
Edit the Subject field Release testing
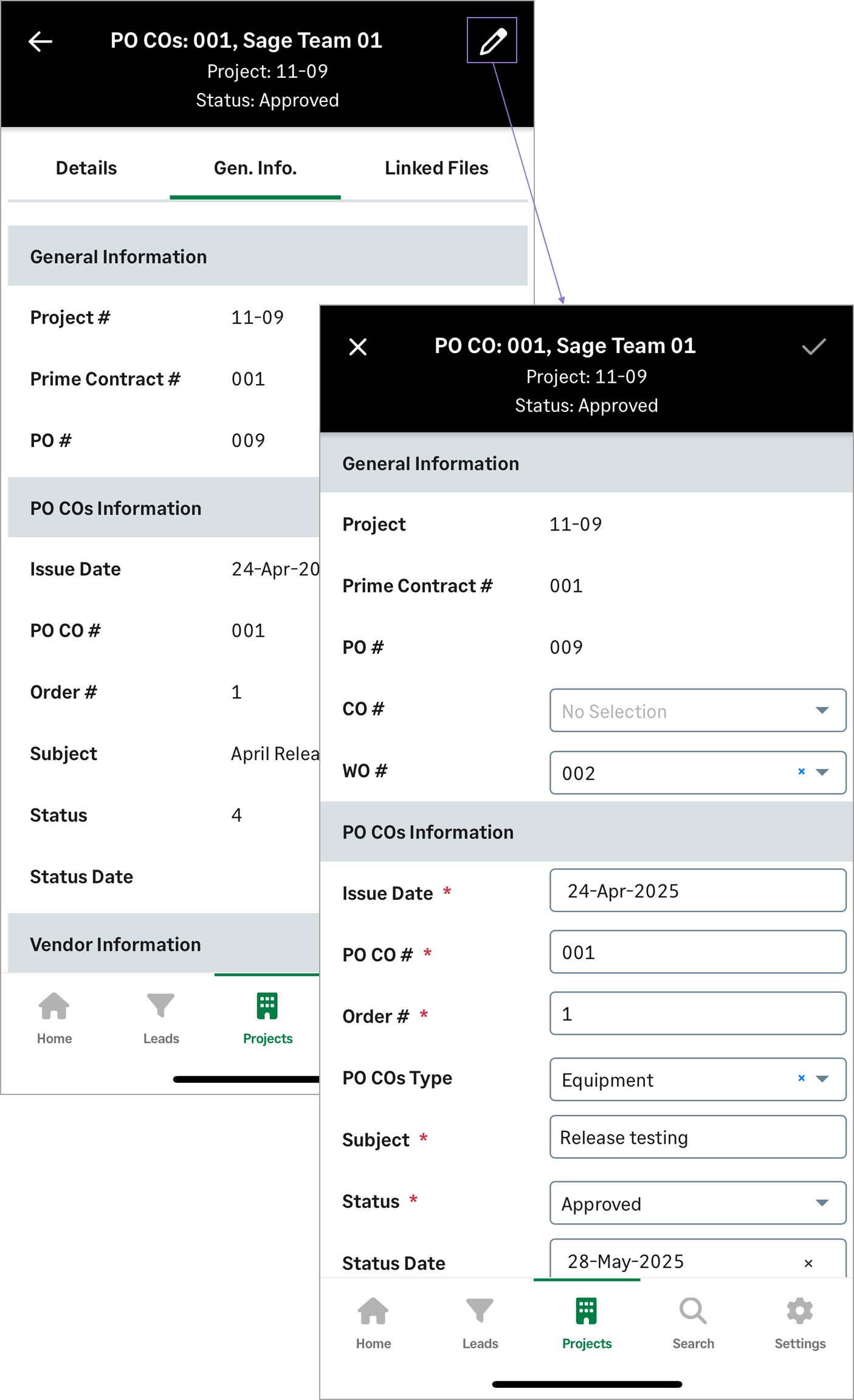click(698, 1137)
